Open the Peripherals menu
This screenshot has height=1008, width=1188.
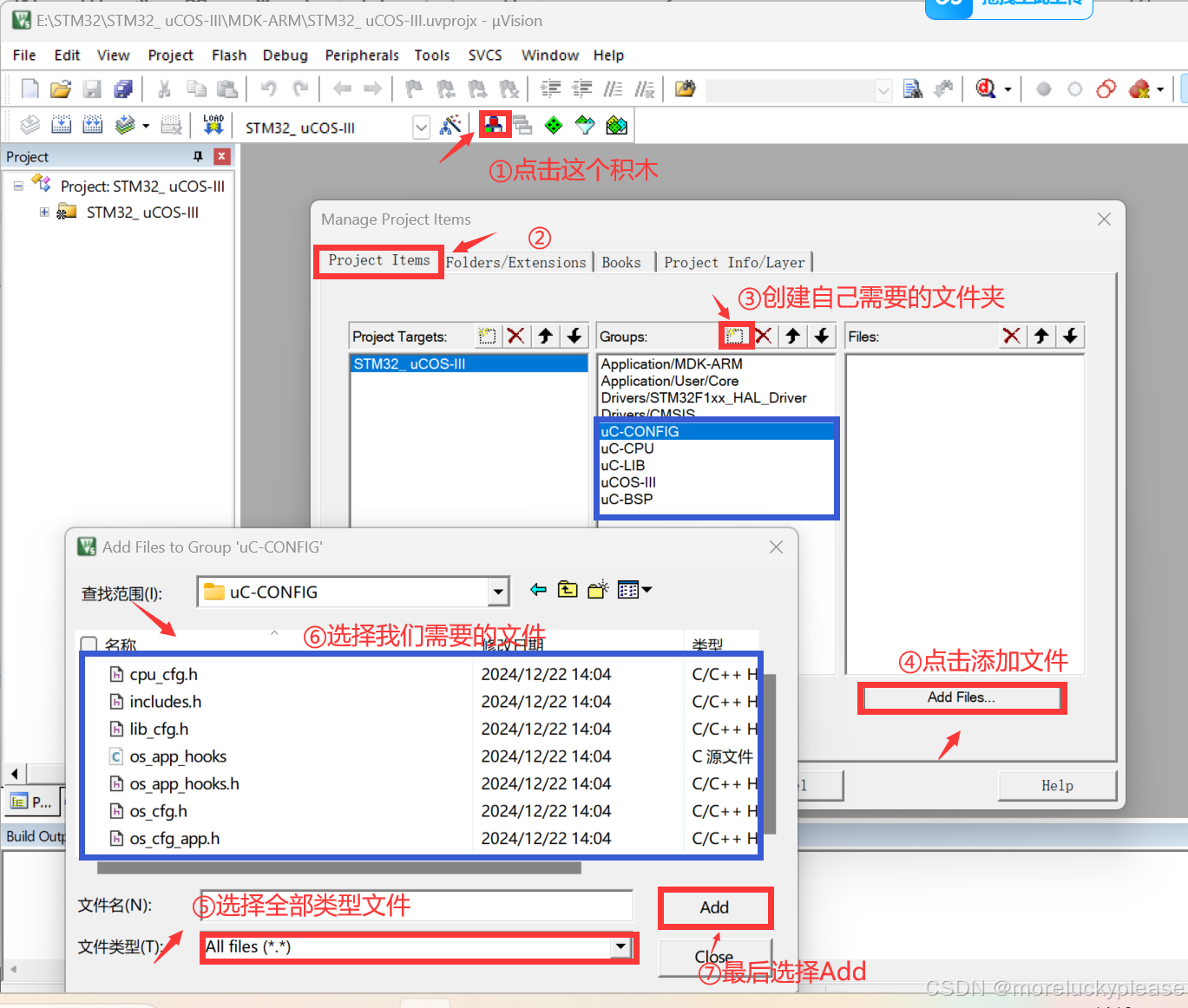coord(362,55)
